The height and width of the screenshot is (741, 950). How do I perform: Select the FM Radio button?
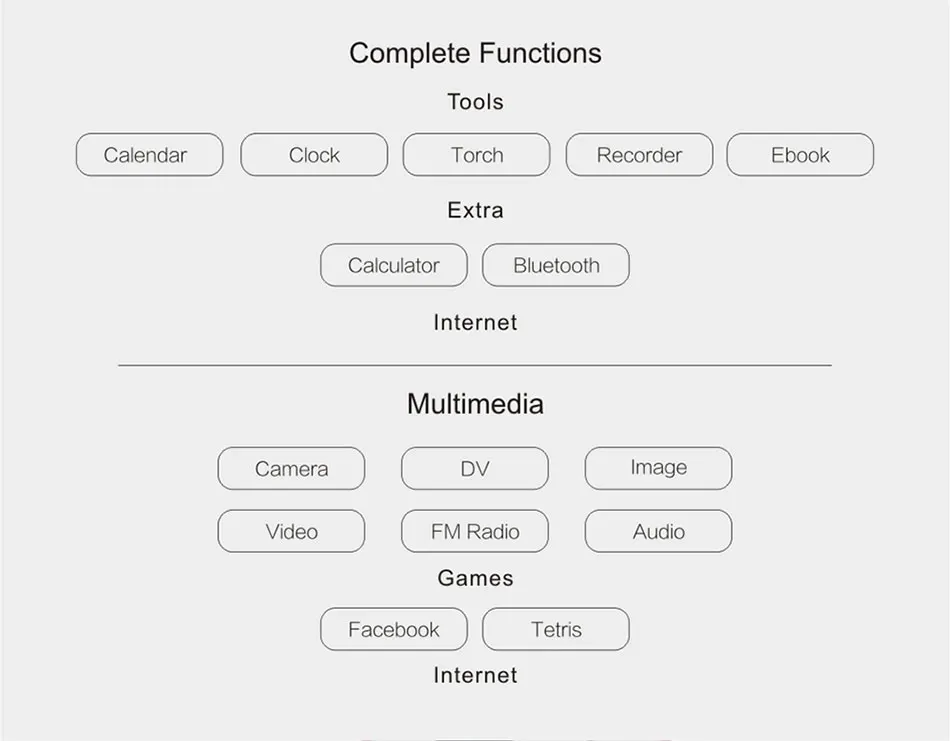475,531
